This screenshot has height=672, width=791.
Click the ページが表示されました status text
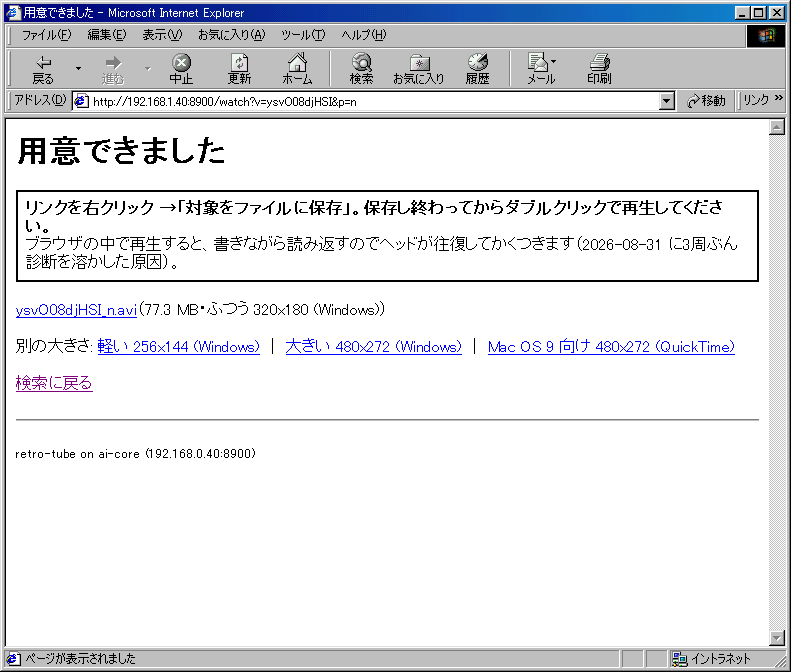coord(80,659)
